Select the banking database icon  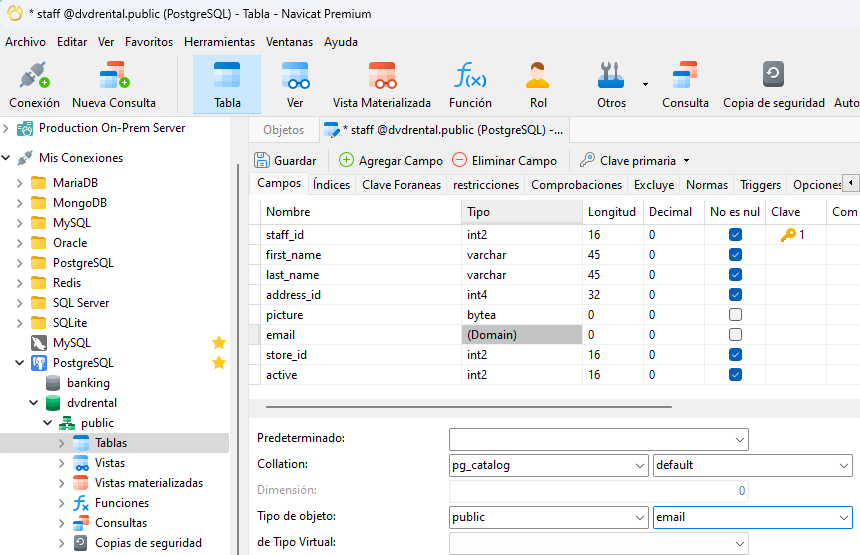click(x=53, y=383)
